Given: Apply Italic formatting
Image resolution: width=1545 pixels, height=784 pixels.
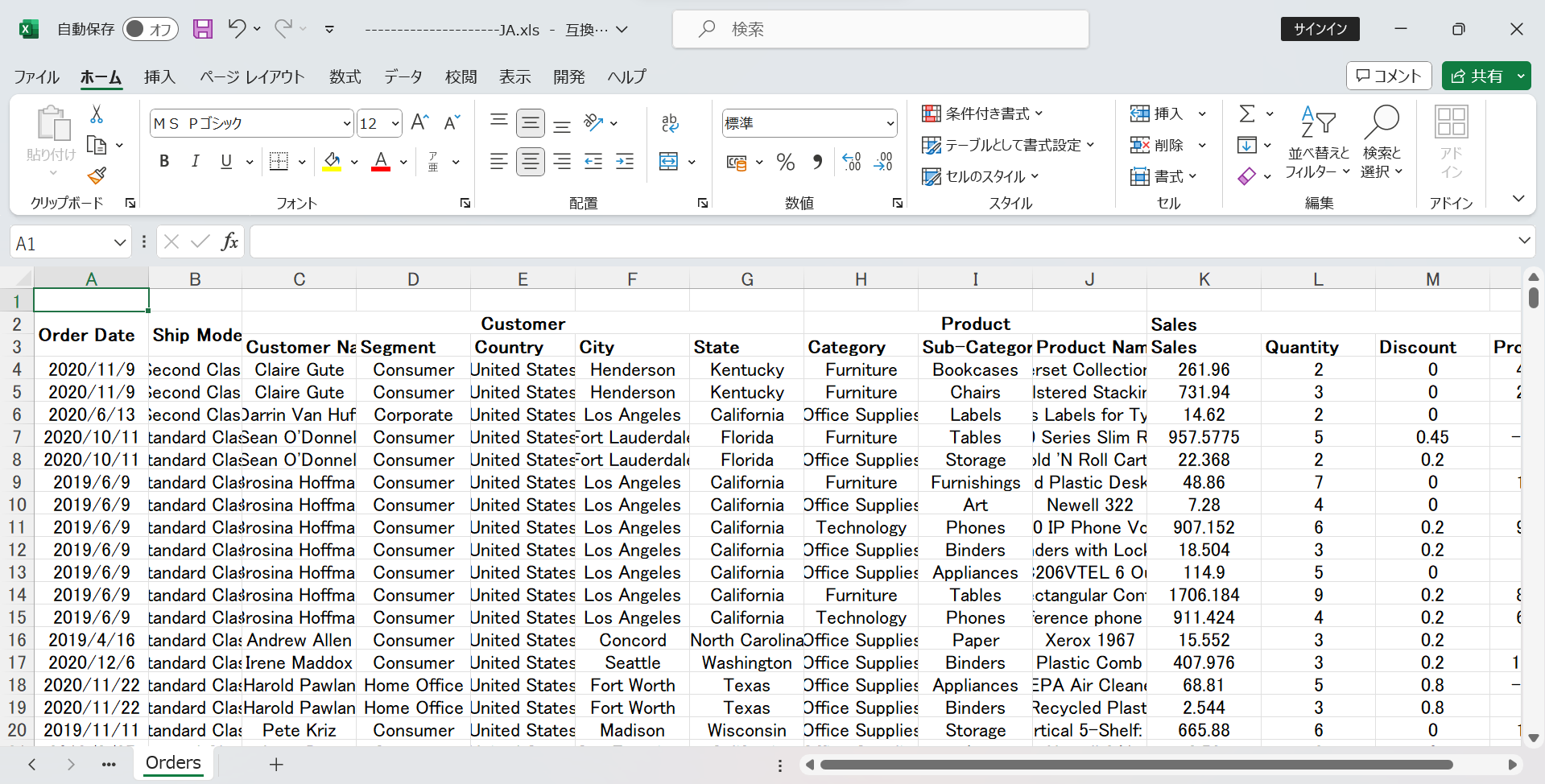Looking at the screenshot, I should click(195, 161).
